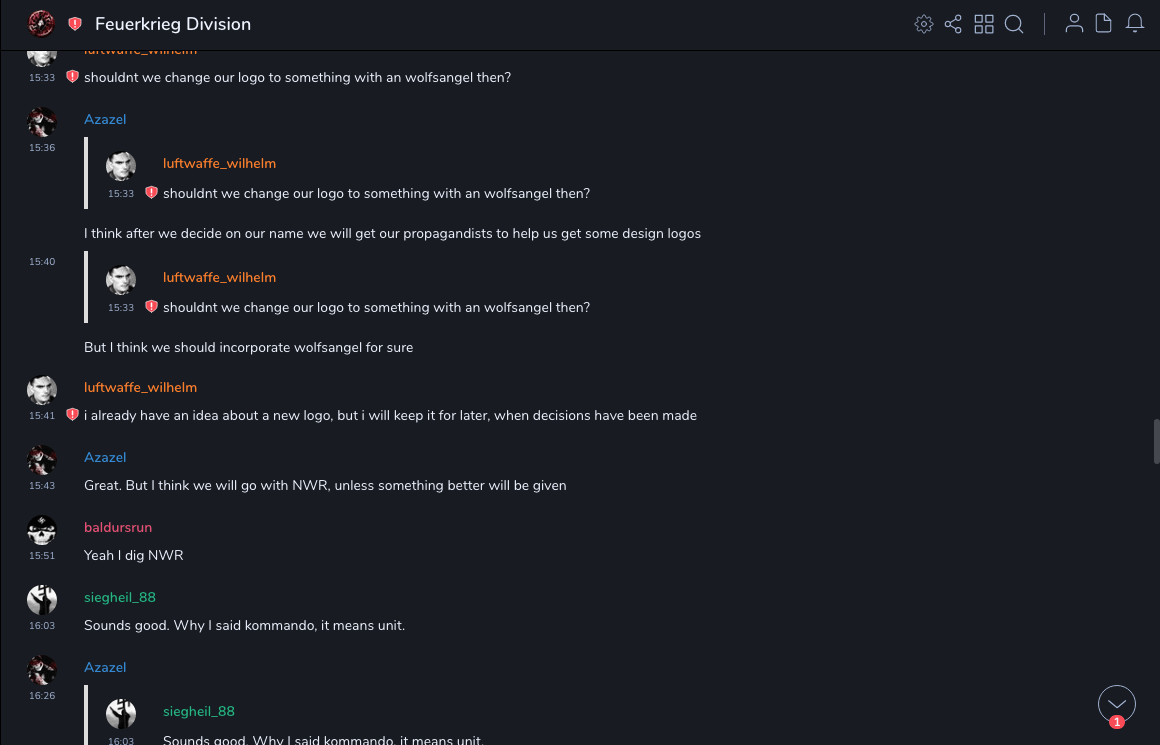The image size is (1160, 745).
Task: Click the room title in the header
Action: 173,24
